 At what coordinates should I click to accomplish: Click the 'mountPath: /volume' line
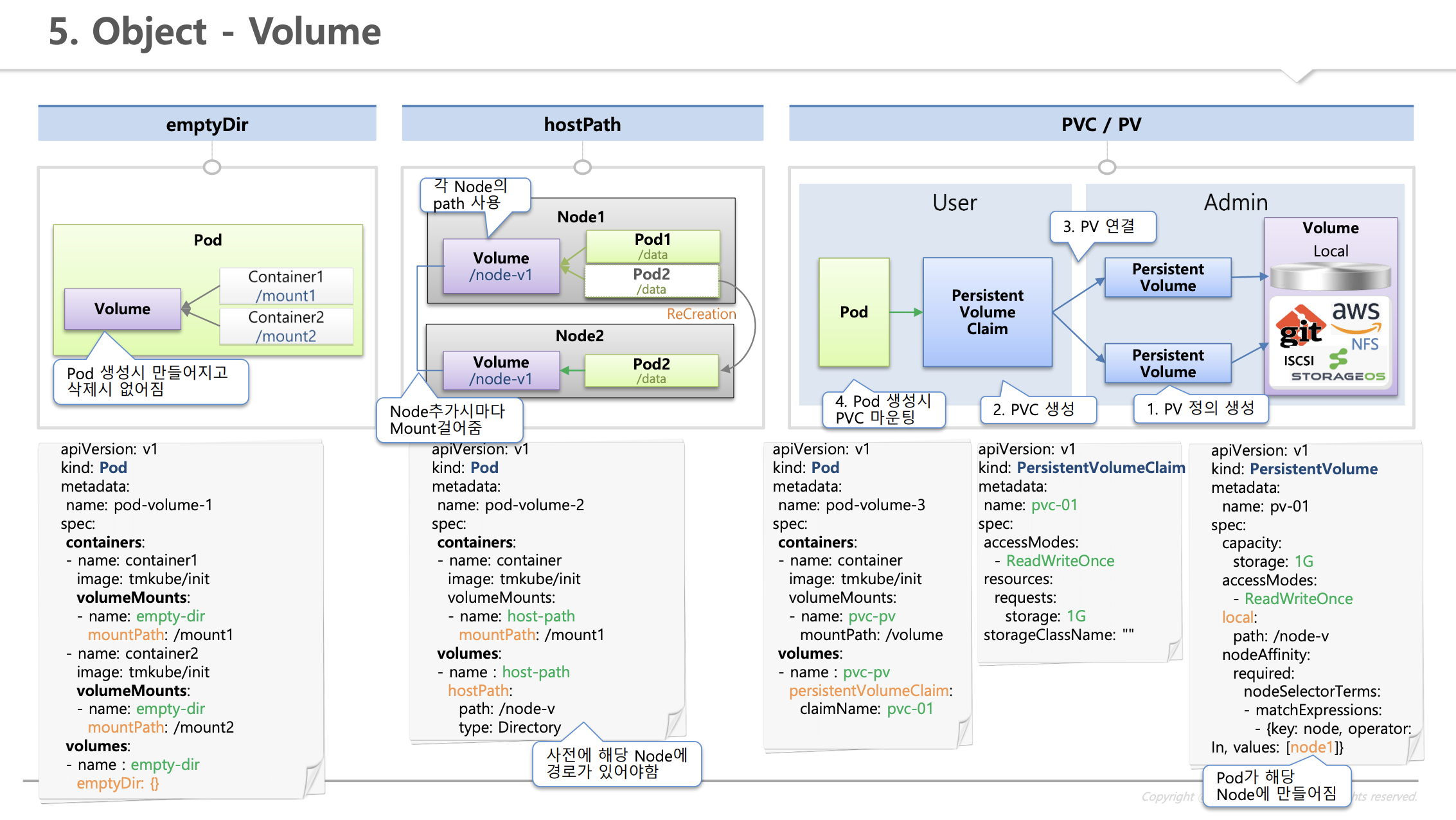872,635
